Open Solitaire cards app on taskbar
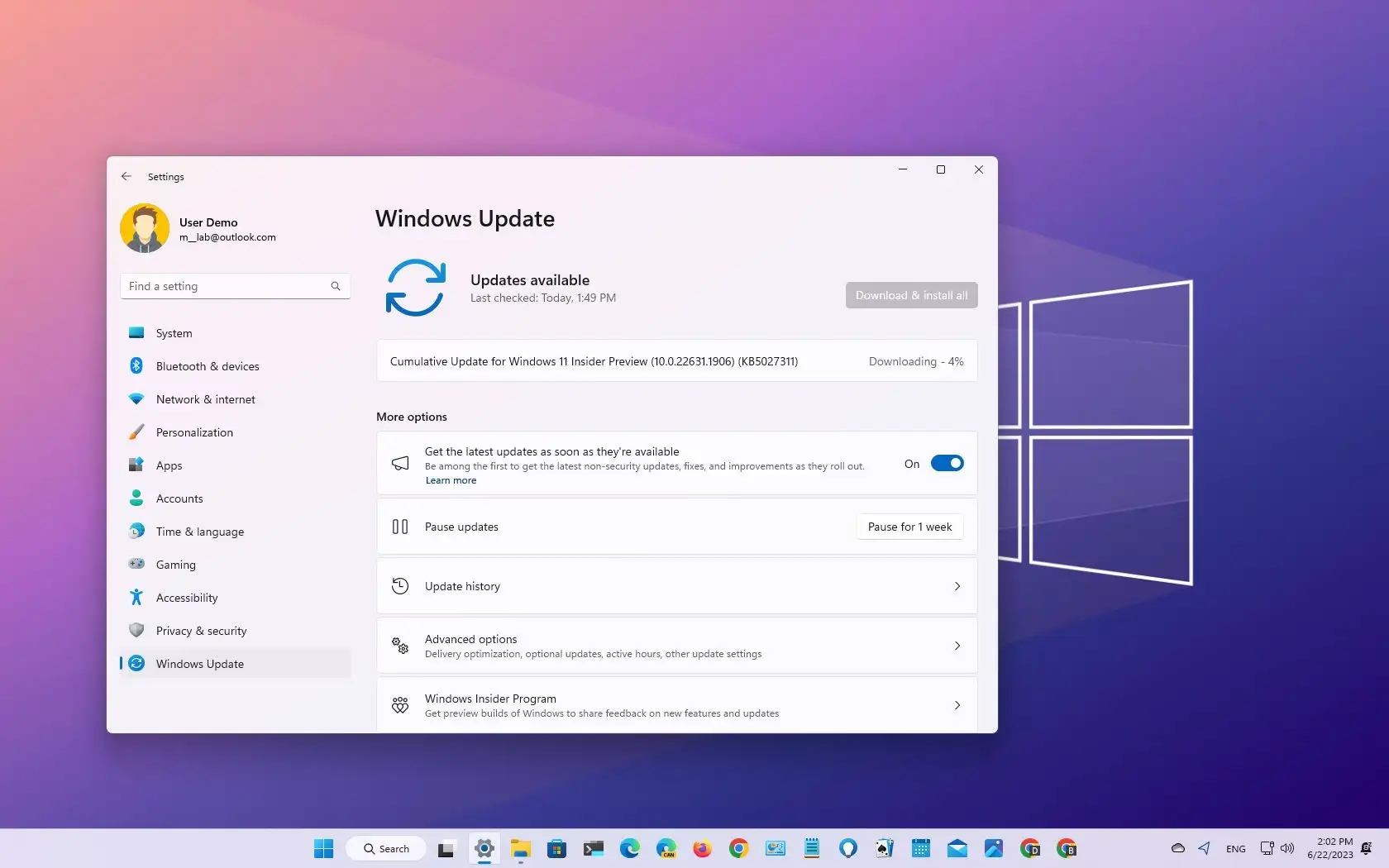The height and width of the screenshot is (868, 1389). (x=885, y=848)
